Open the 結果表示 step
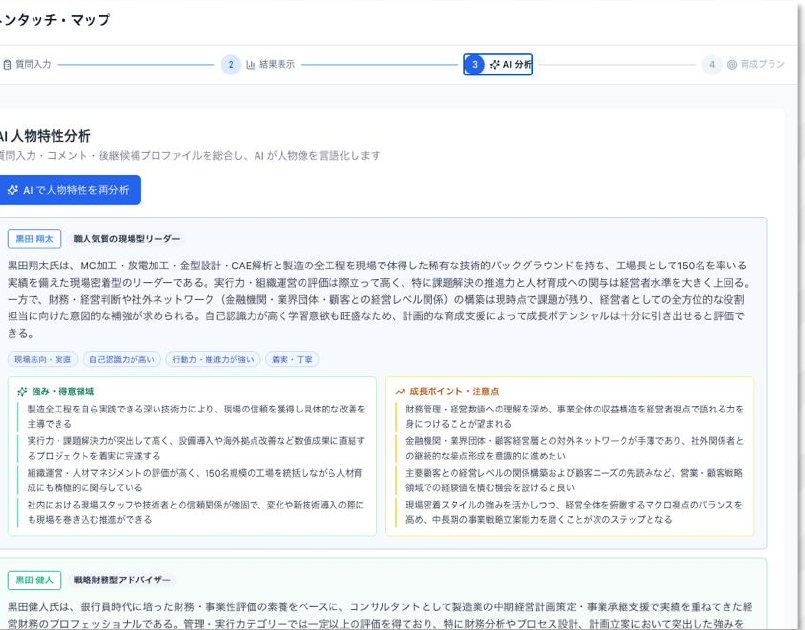The height and width of the screenshot is (630, 805). (x=277, y=65)
